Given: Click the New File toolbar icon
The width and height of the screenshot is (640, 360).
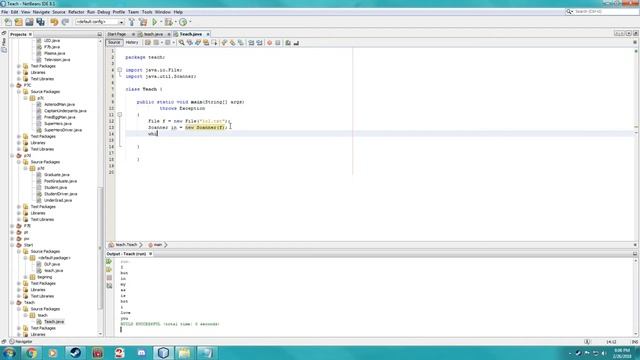Looking at the screenshot, I should coord(8,22).
